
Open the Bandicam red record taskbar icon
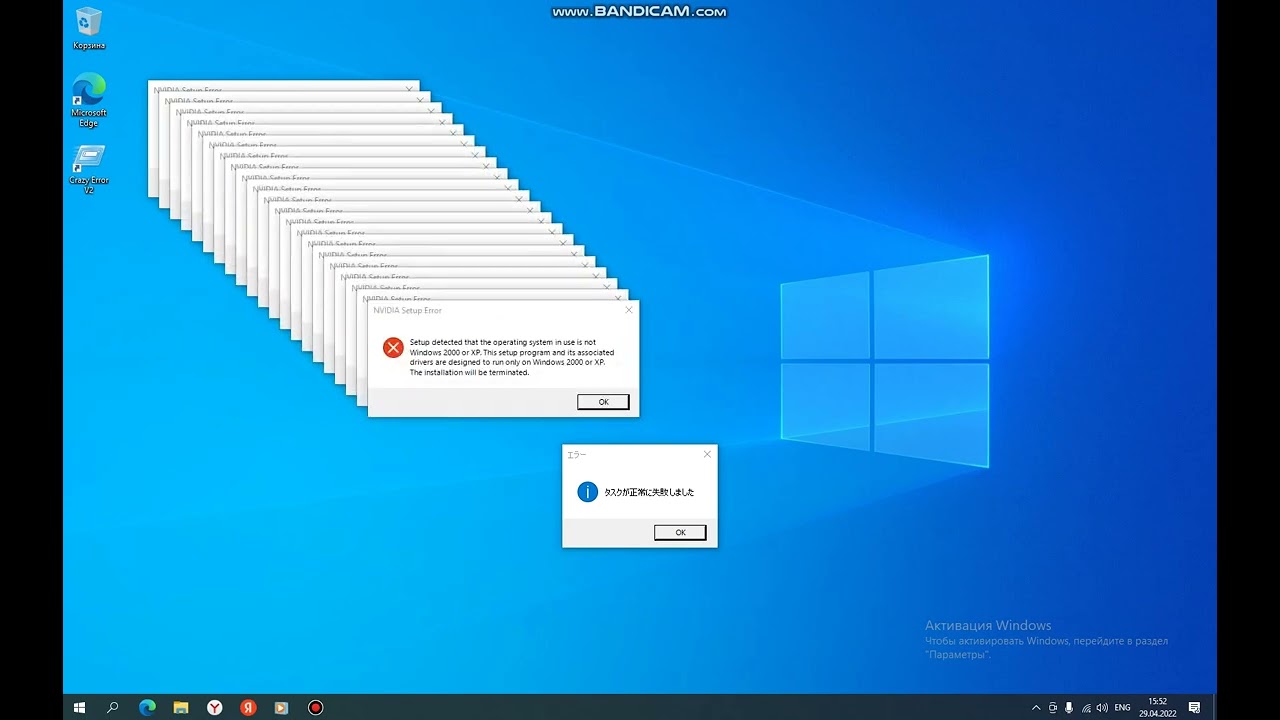pyautogui.click(x=315, y=707)
